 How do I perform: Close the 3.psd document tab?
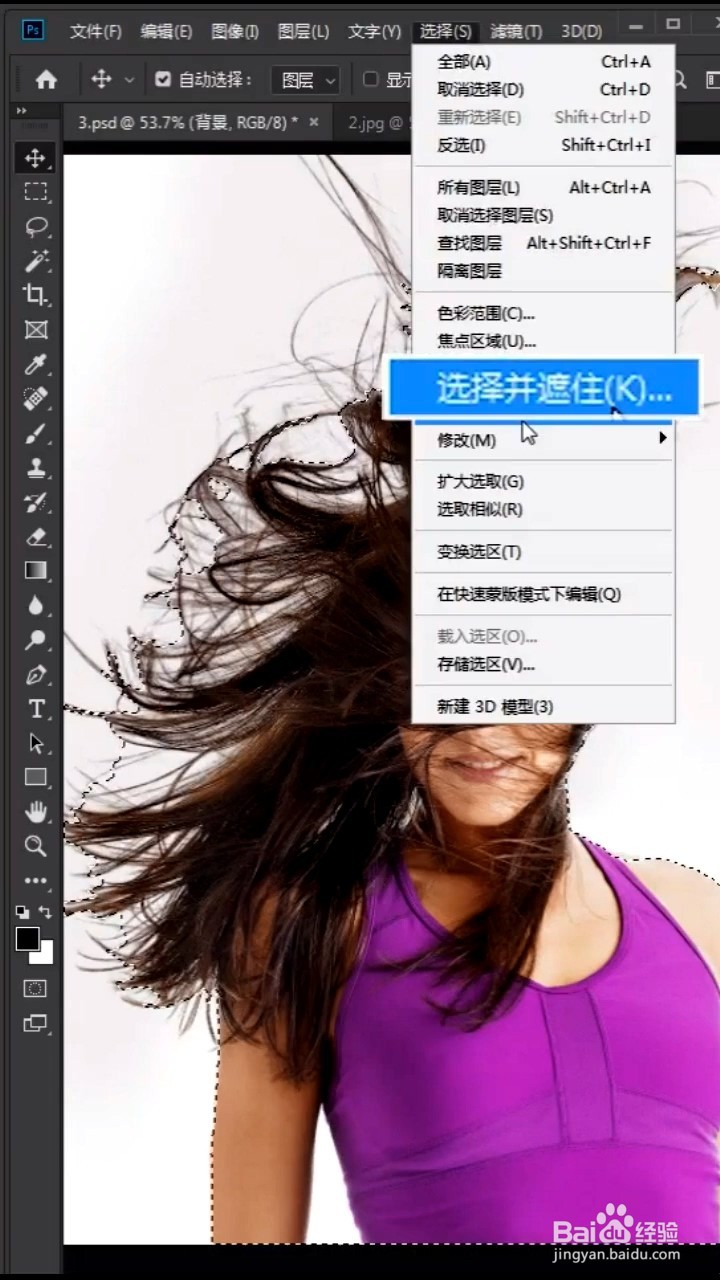coord(313,122)
